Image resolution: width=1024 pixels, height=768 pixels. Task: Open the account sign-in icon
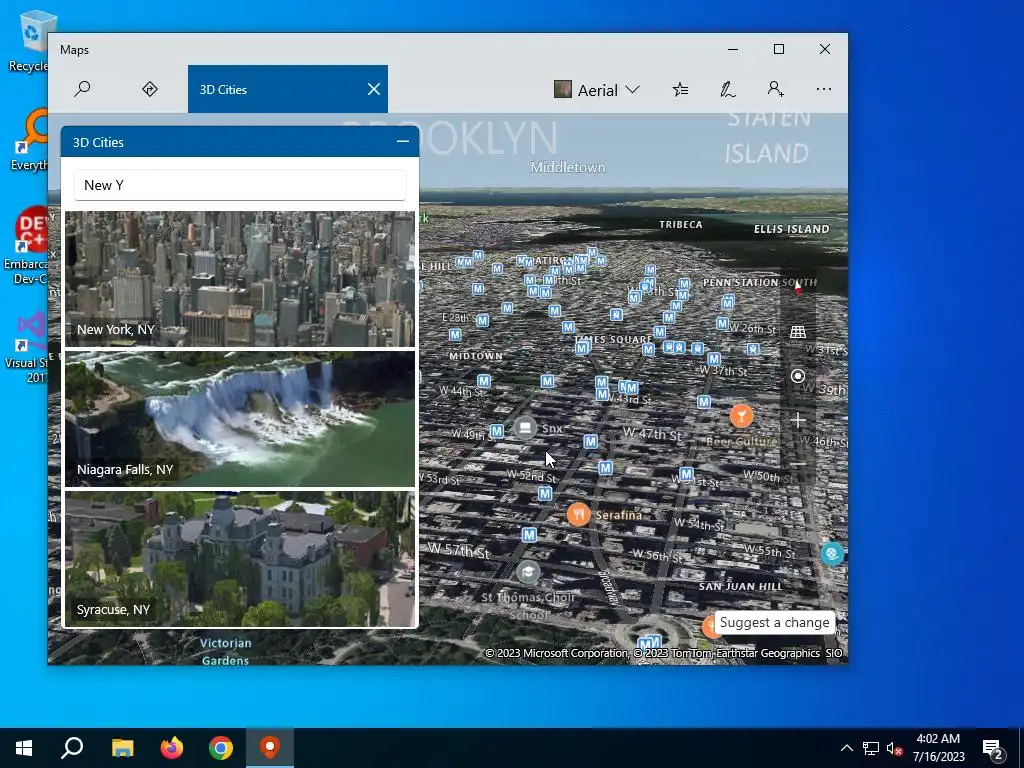[775, 89]
